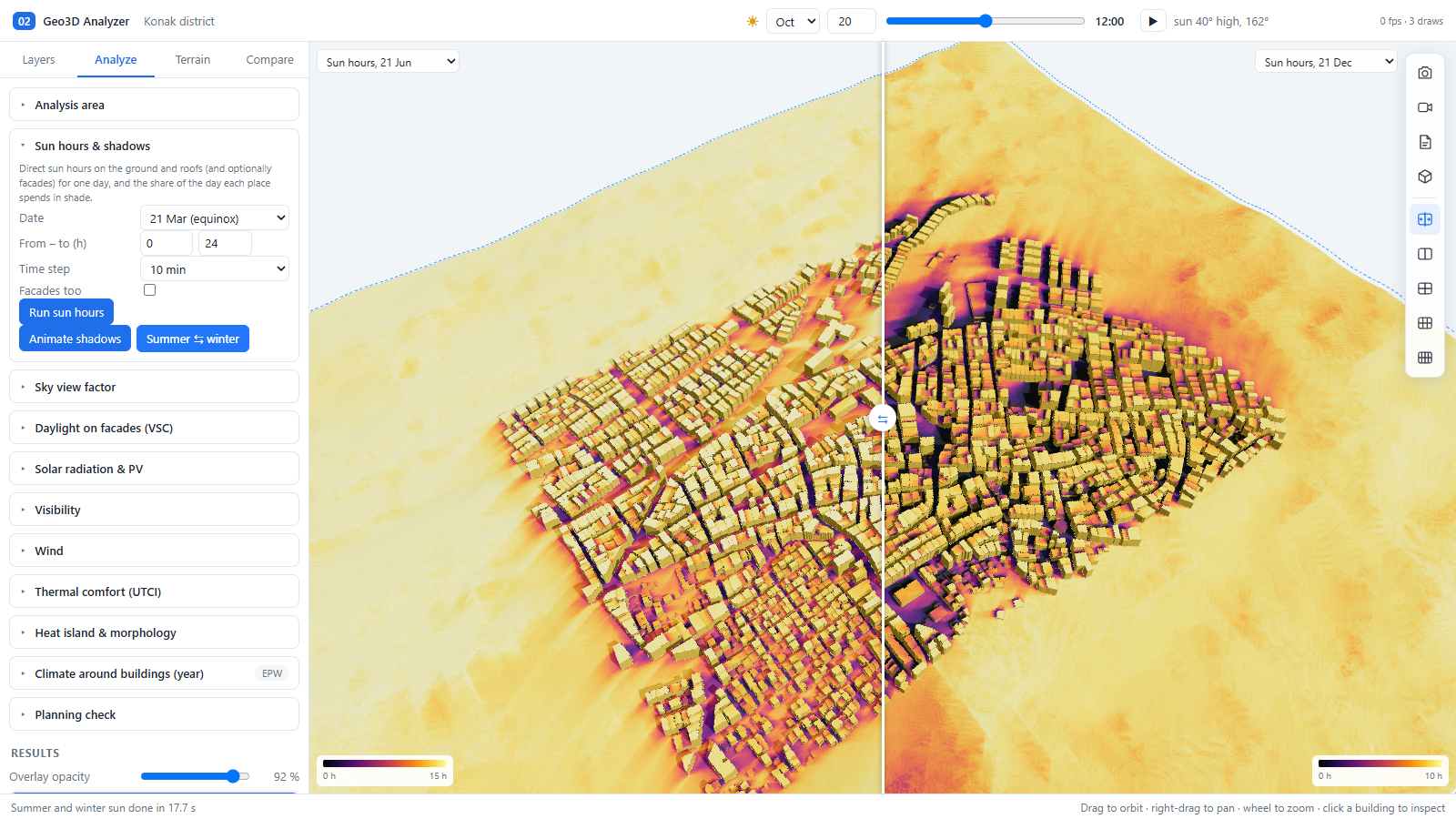Screen dimensions: 1456x819
Task: Open the Terrain tab
Action: (193, 59)
